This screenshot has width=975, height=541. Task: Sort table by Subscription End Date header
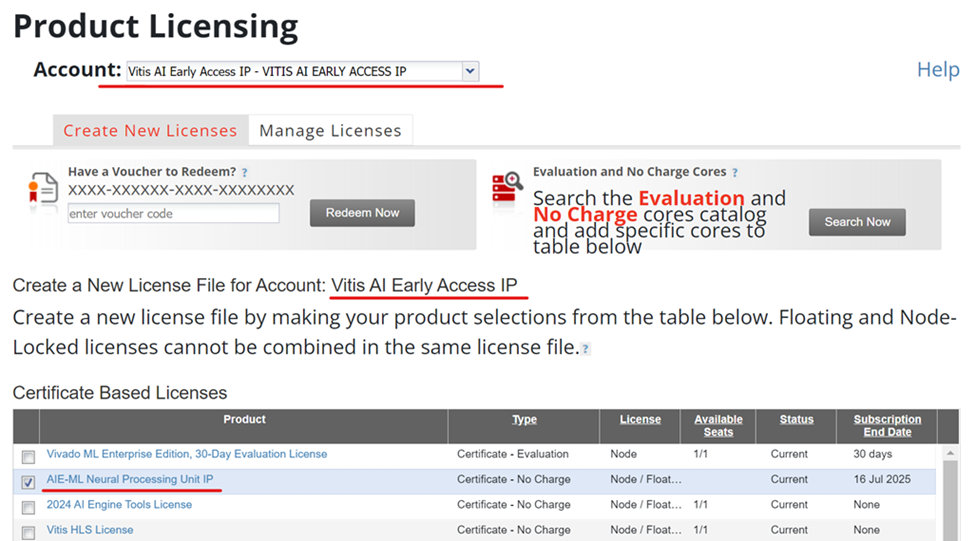887,426
